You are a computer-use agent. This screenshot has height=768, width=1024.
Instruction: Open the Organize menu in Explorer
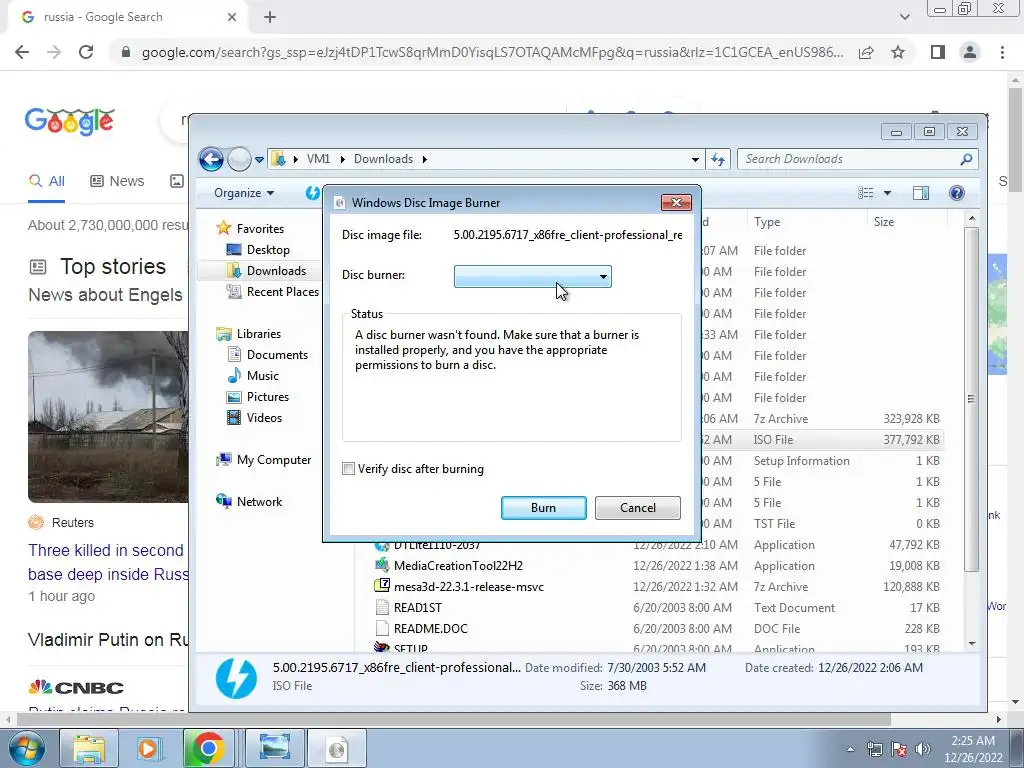244,193
